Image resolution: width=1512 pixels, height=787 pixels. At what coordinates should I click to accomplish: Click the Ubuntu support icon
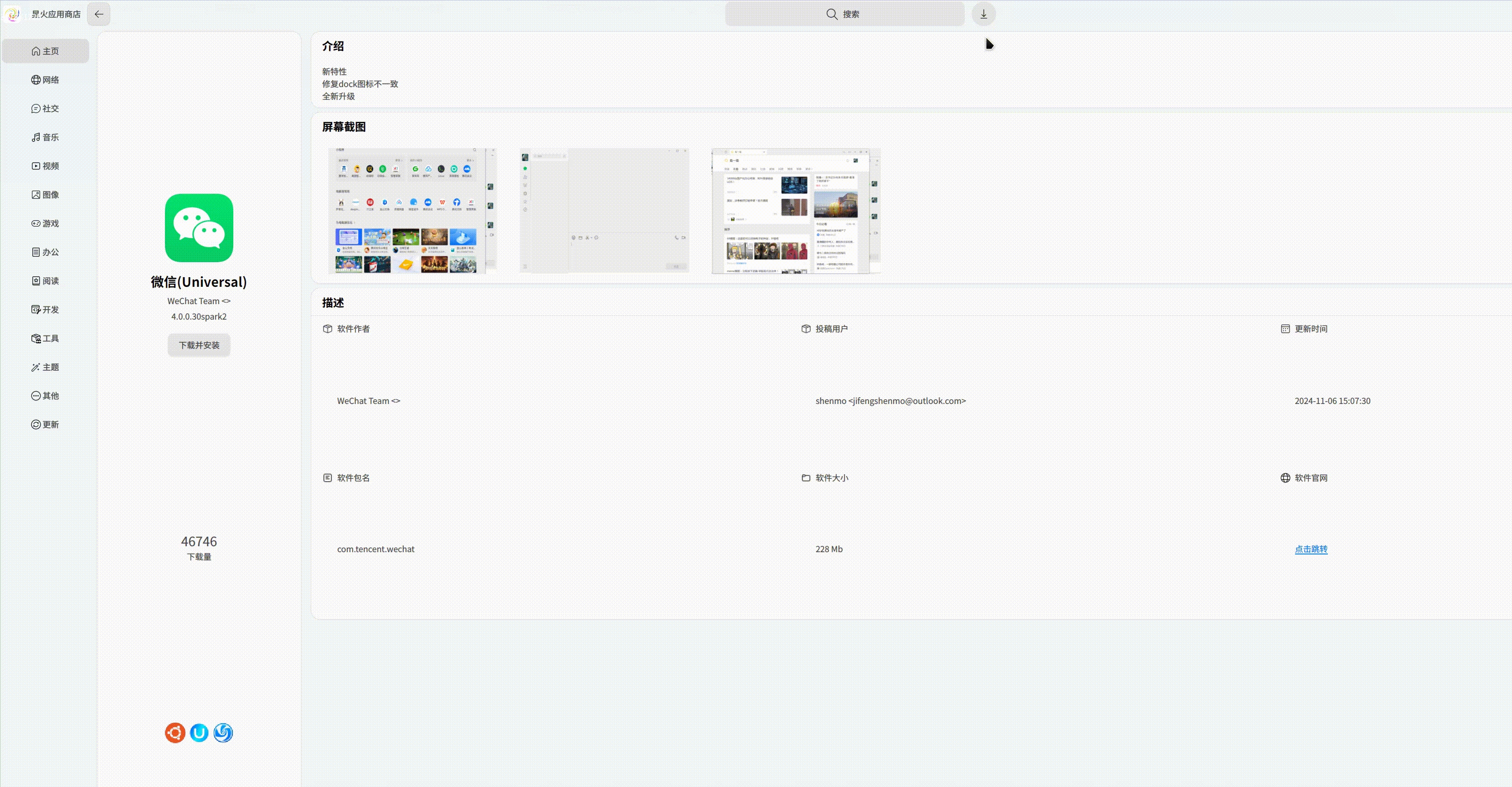pyautogui.click(x=175, y=733)
